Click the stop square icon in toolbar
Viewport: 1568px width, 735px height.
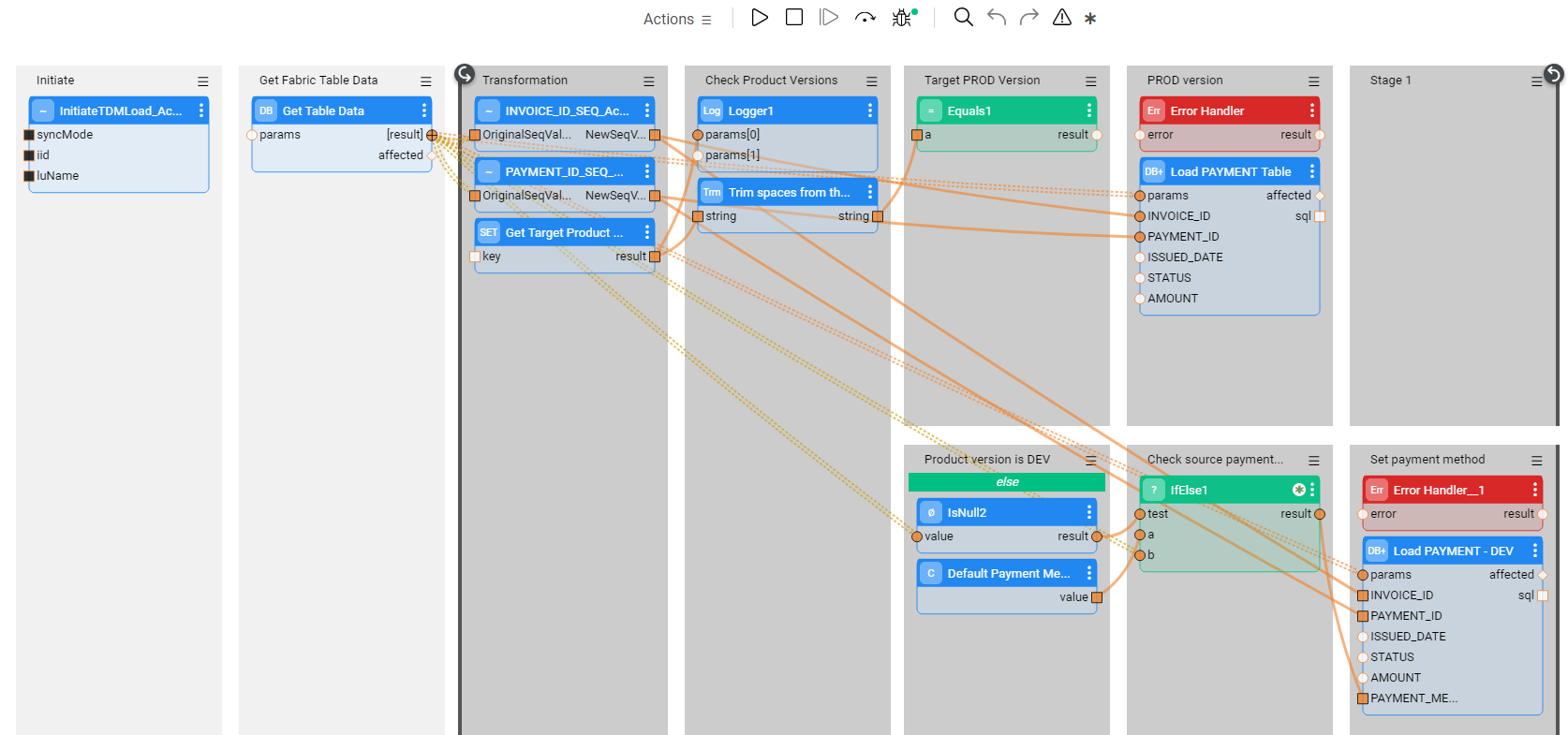tap(794, 17)
